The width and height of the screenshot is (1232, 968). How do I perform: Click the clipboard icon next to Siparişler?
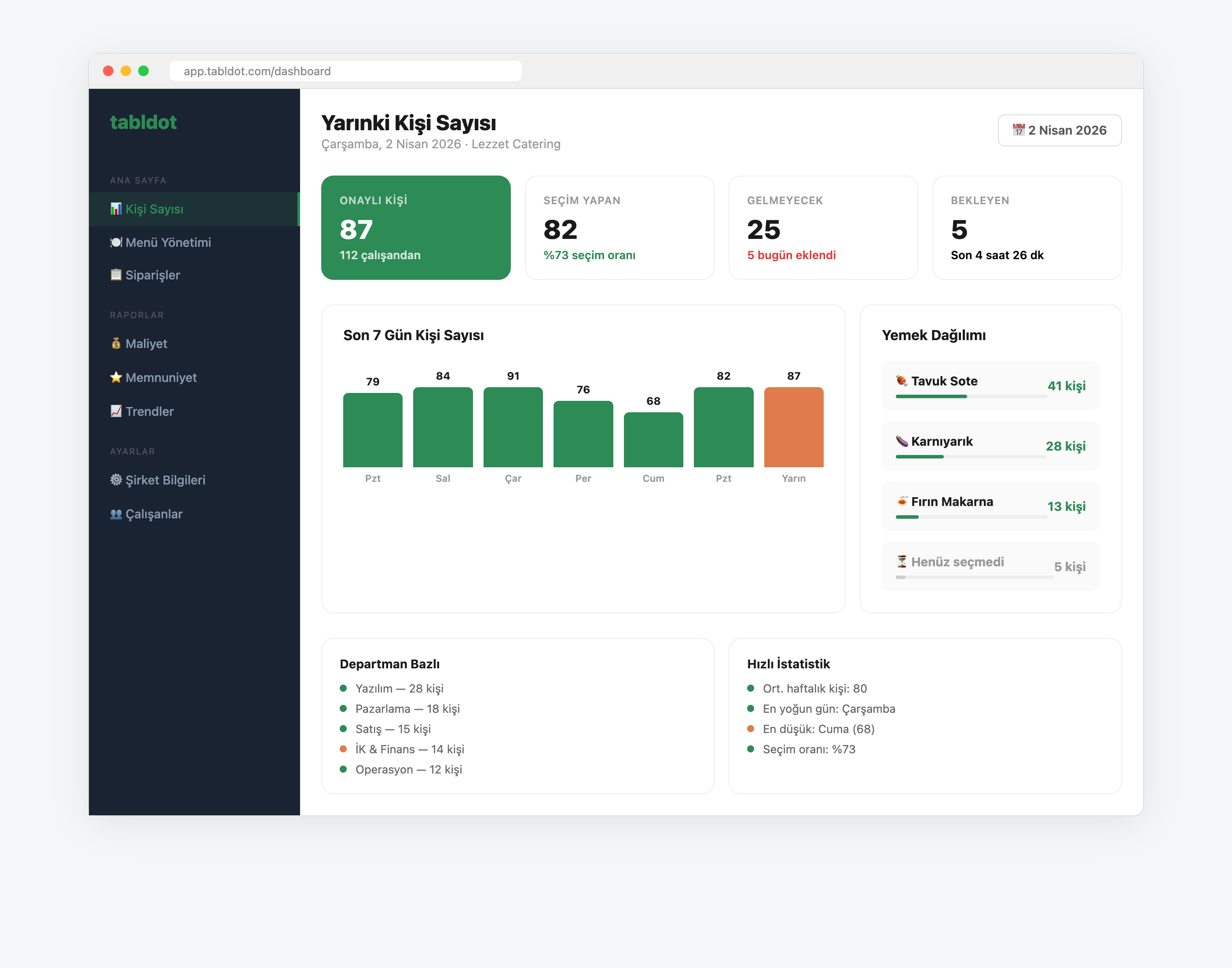116,275
